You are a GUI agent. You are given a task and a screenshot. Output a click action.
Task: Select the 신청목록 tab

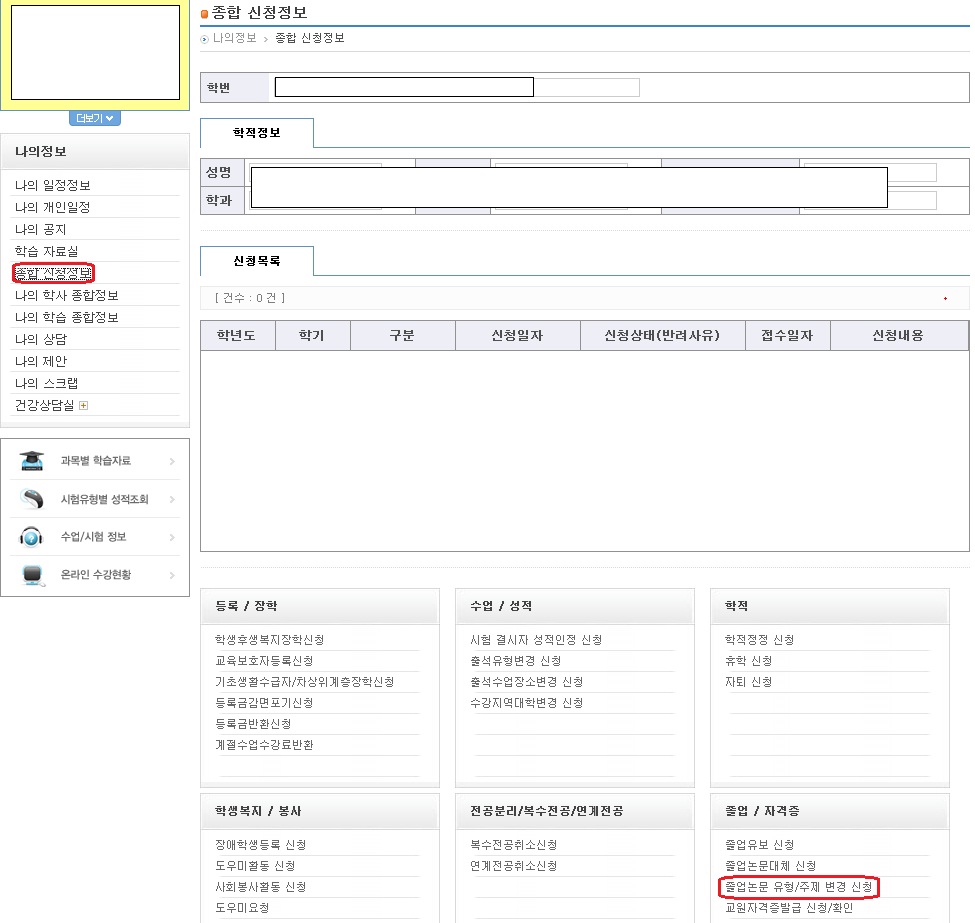click(x=257, y=261)
